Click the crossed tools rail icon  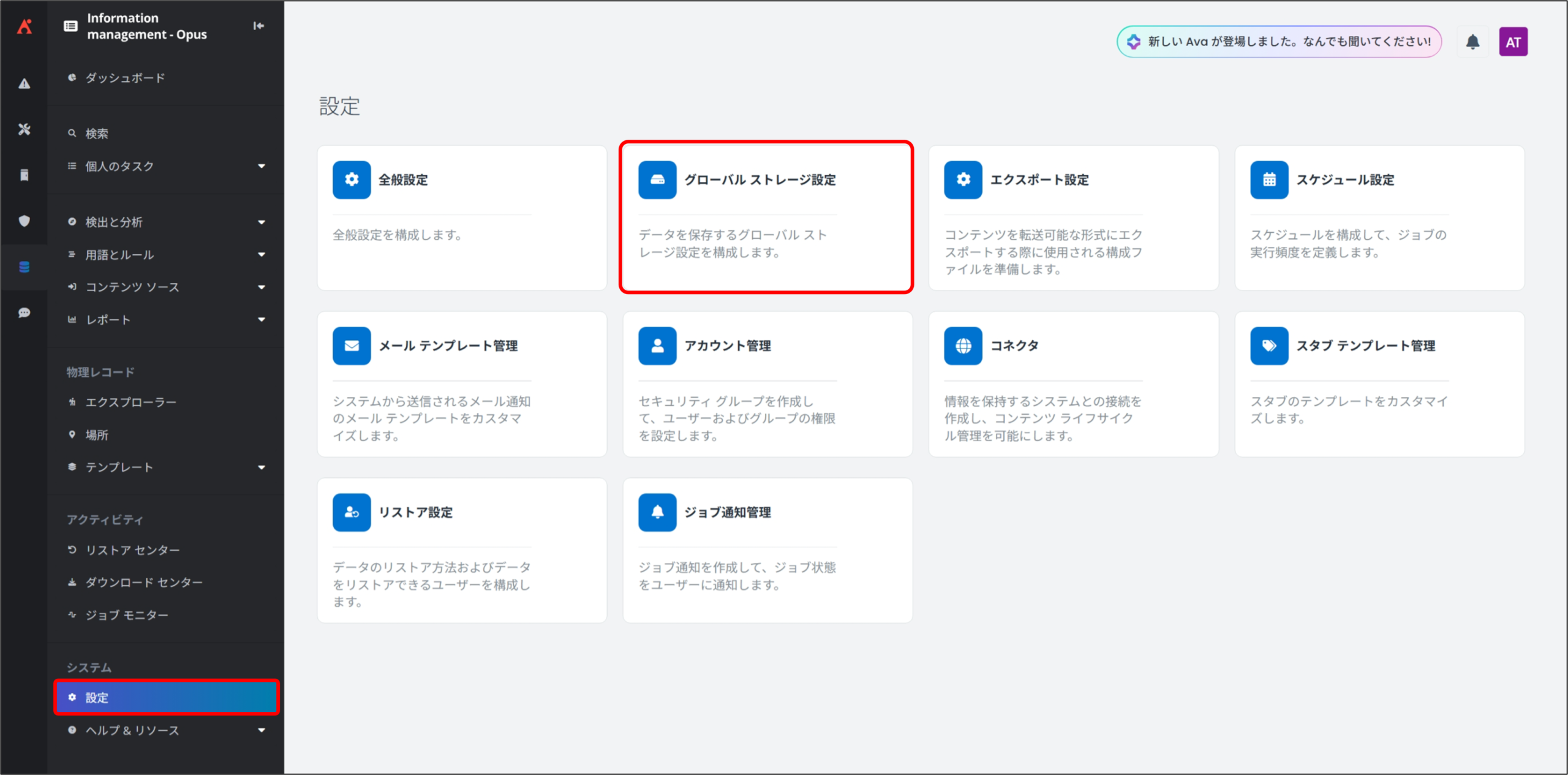pos(24,129)
